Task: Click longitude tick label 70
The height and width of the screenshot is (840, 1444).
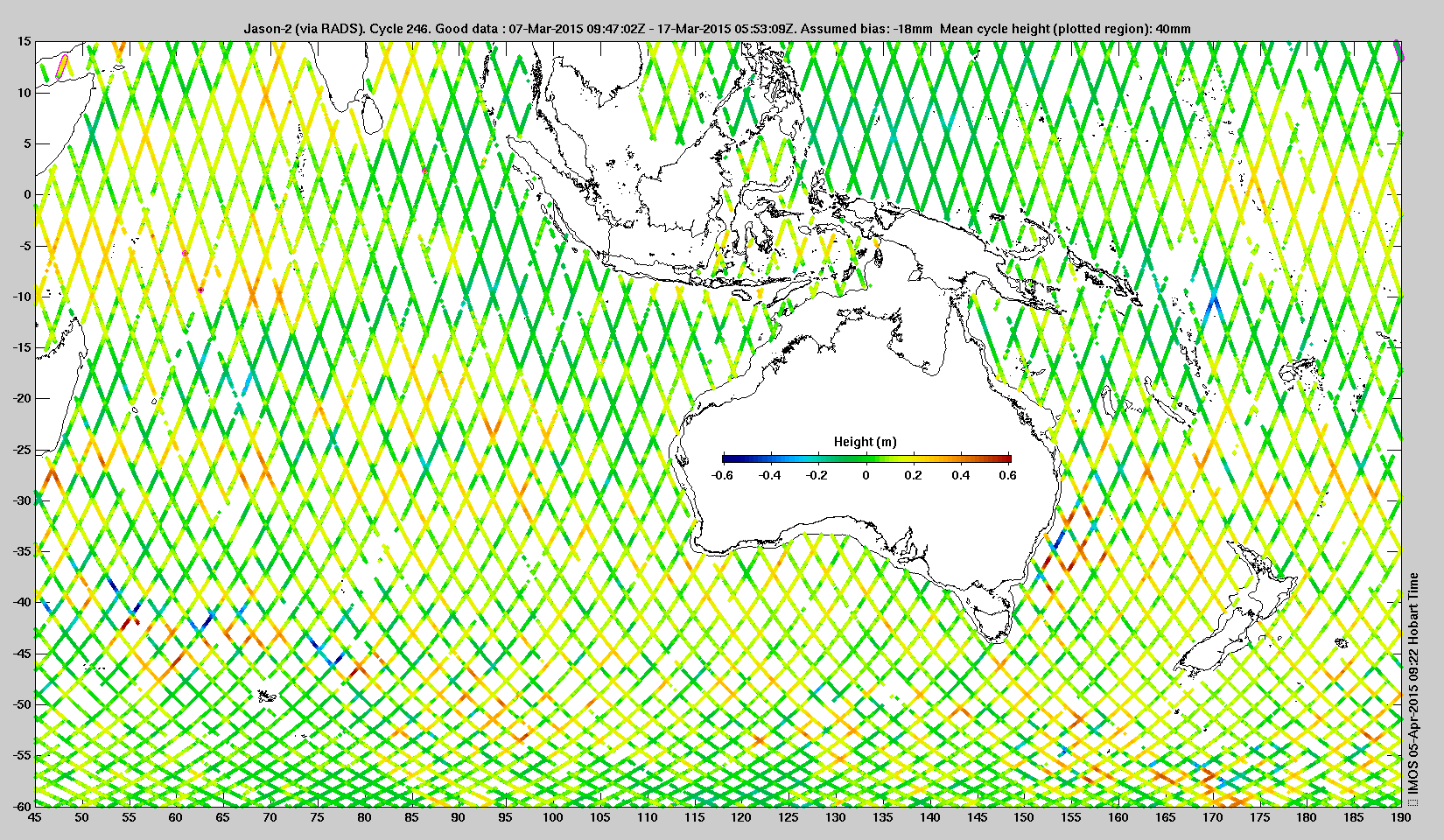Action: [x=270, y=817]
